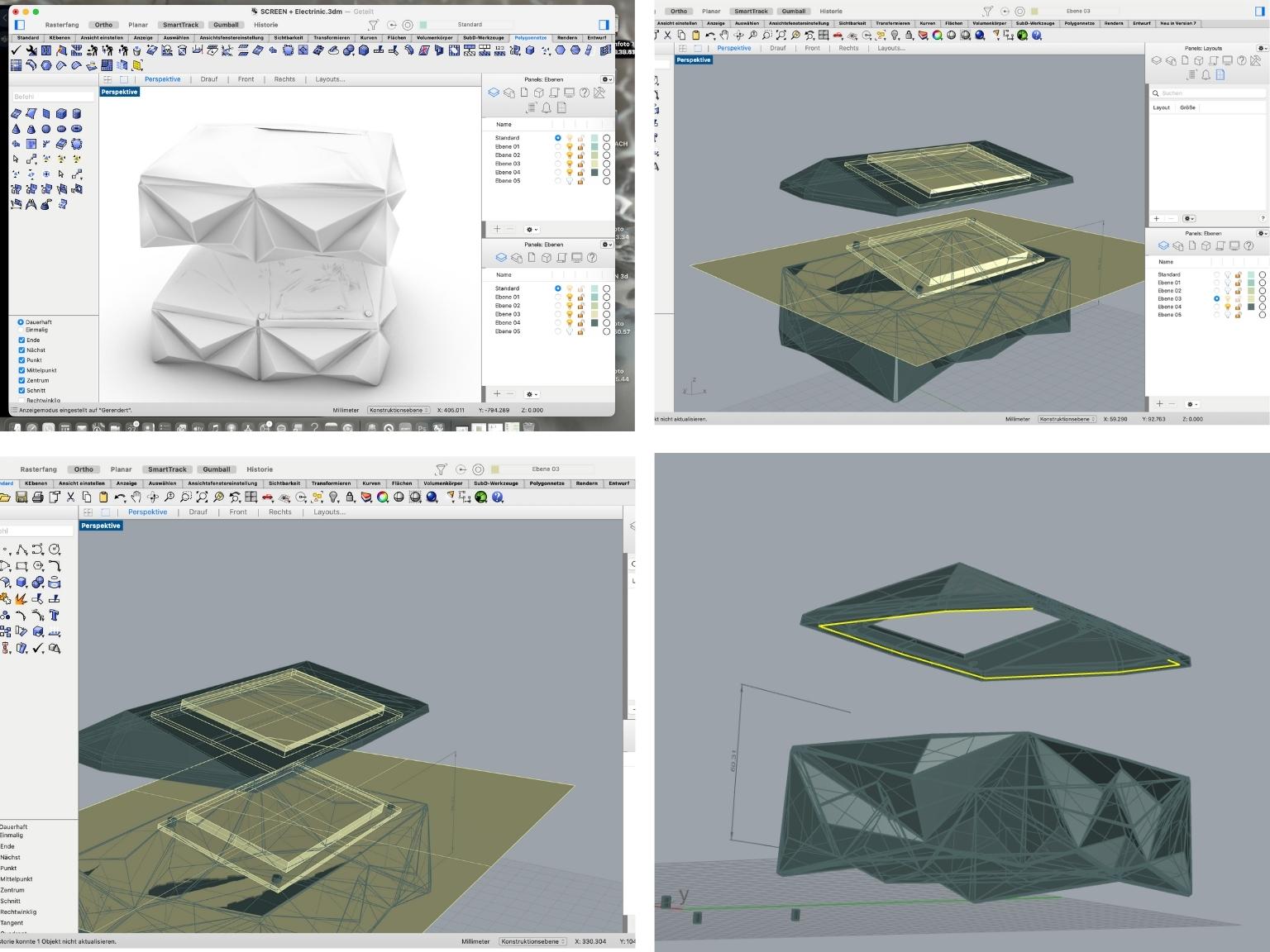Toggle the left sidebar icon beside Rasterfang

(x=20, y=25)
